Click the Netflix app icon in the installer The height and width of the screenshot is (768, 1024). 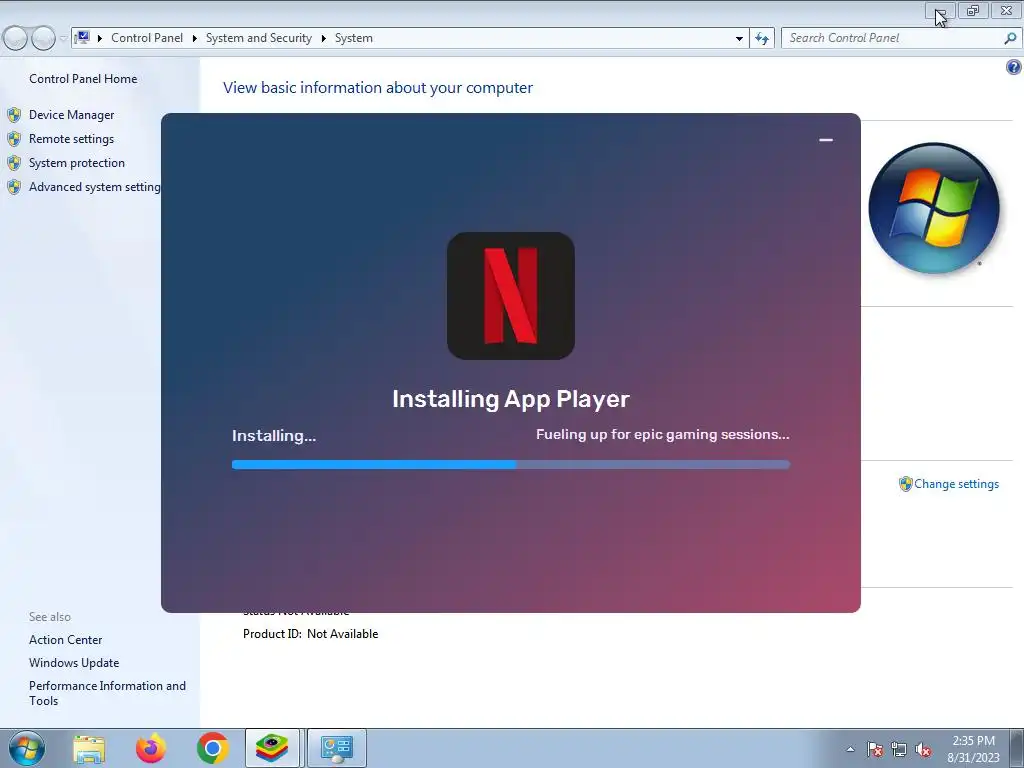point(511,296)
